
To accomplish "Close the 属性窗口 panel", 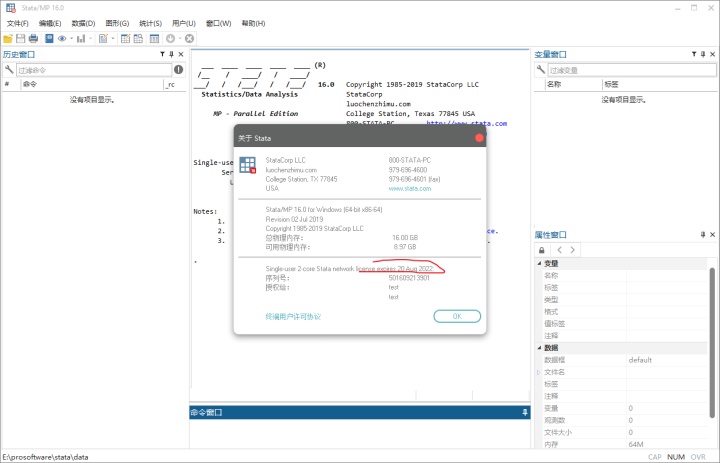I will click(x=713, y=235).
